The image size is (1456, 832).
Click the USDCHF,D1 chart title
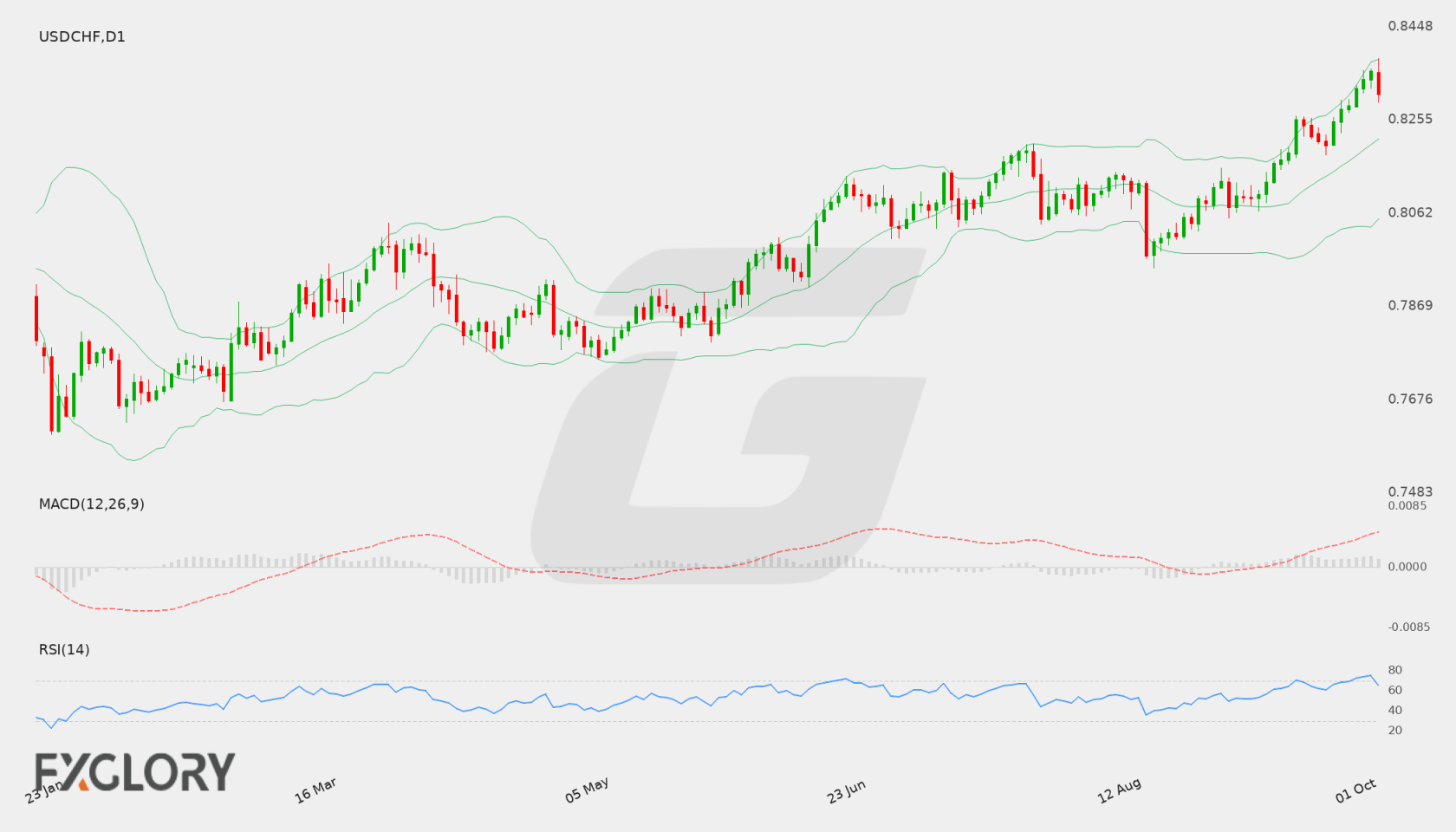point(81,36)
